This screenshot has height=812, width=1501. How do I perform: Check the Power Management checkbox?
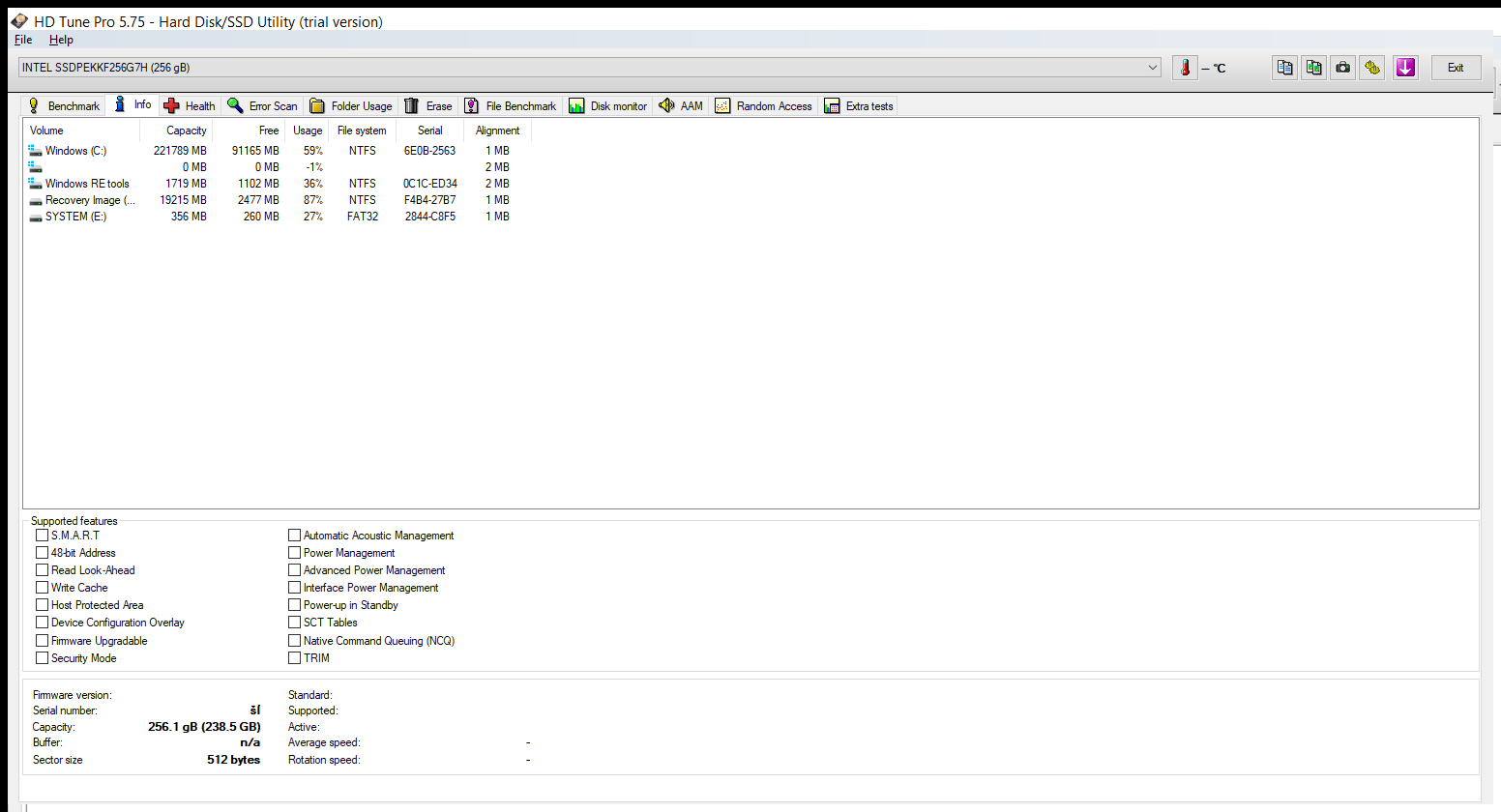click(294, 553)
